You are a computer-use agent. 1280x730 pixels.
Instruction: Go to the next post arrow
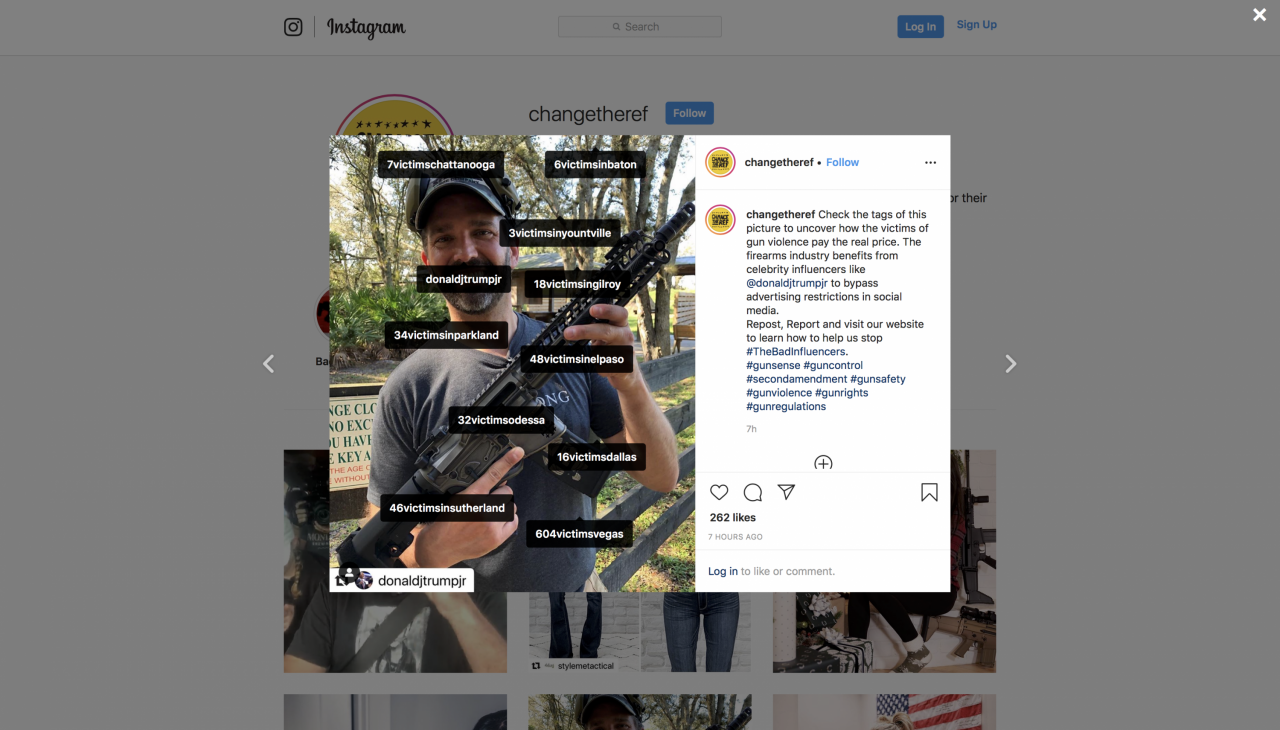1011,364
